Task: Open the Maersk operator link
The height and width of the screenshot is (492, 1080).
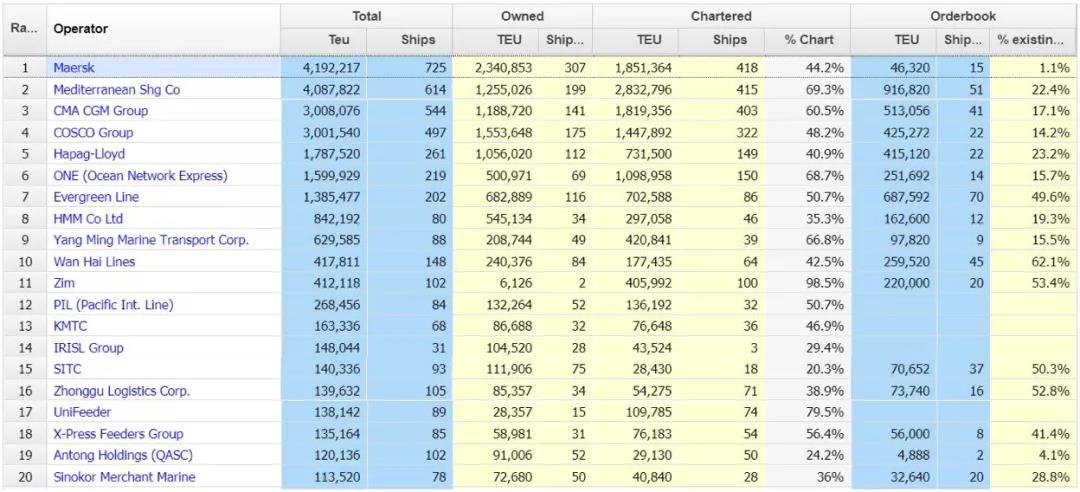Action: [x=74, y=68]
